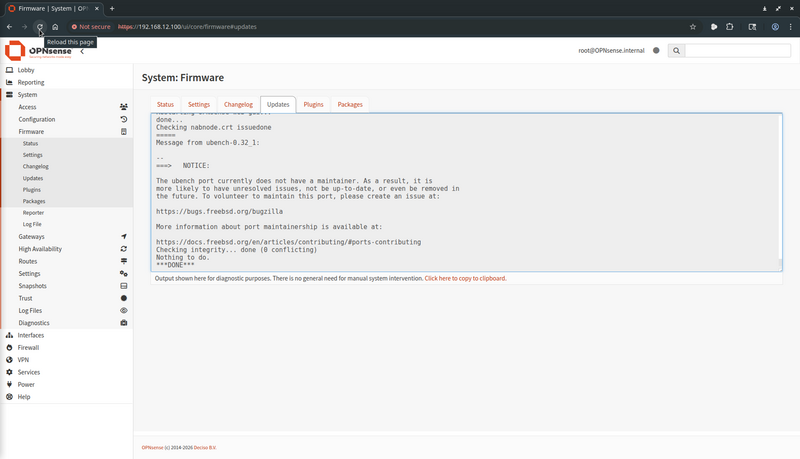800x459 pixels.
Task: Click the Not secure site indicator
Action: point(91,27)
